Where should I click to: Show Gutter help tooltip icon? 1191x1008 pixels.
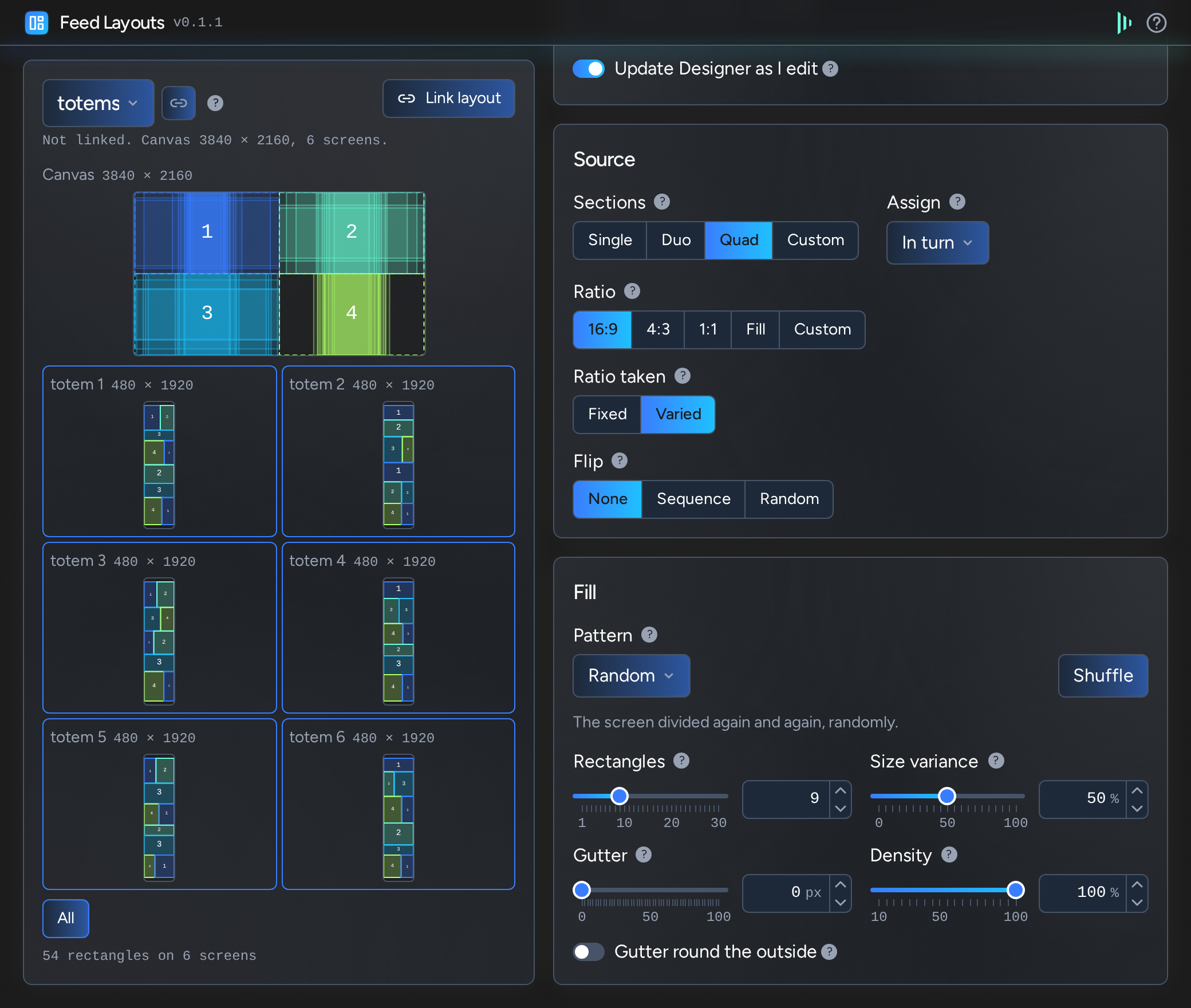coord(644,855)
